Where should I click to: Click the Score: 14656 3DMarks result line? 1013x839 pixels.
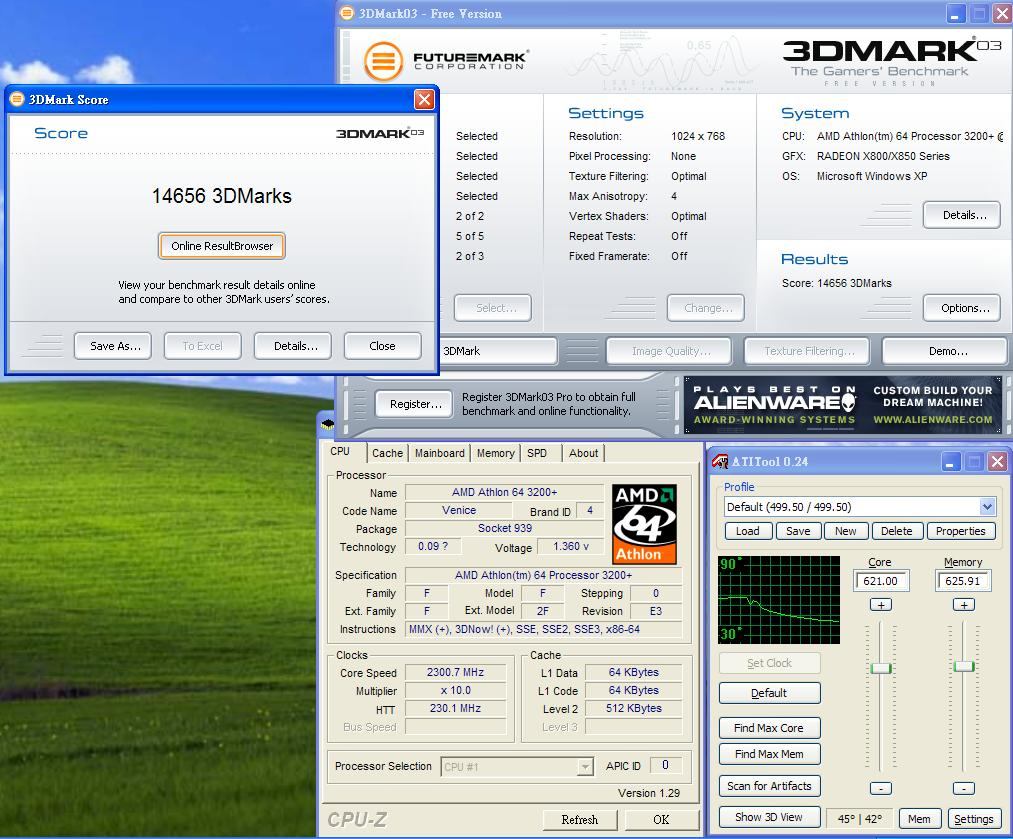(x=836, y=283)
